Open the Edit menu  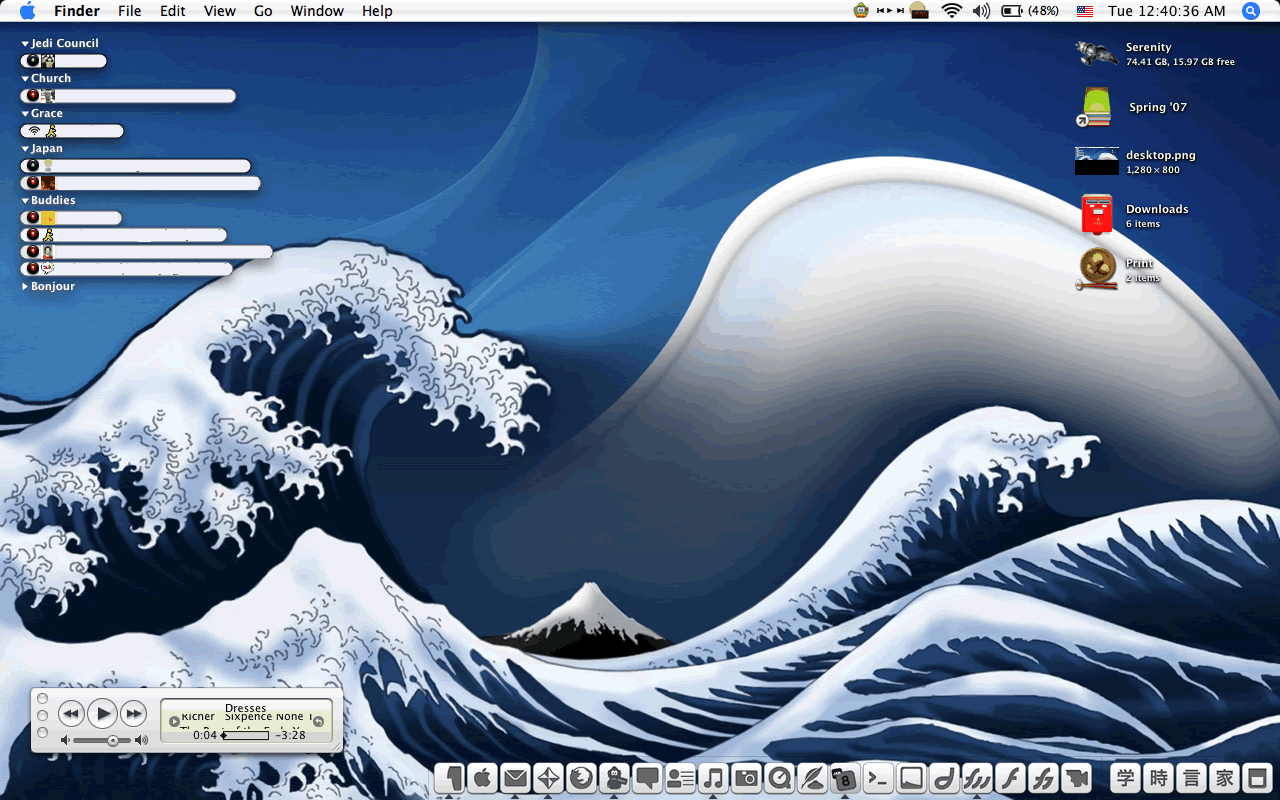coord(173,11)
